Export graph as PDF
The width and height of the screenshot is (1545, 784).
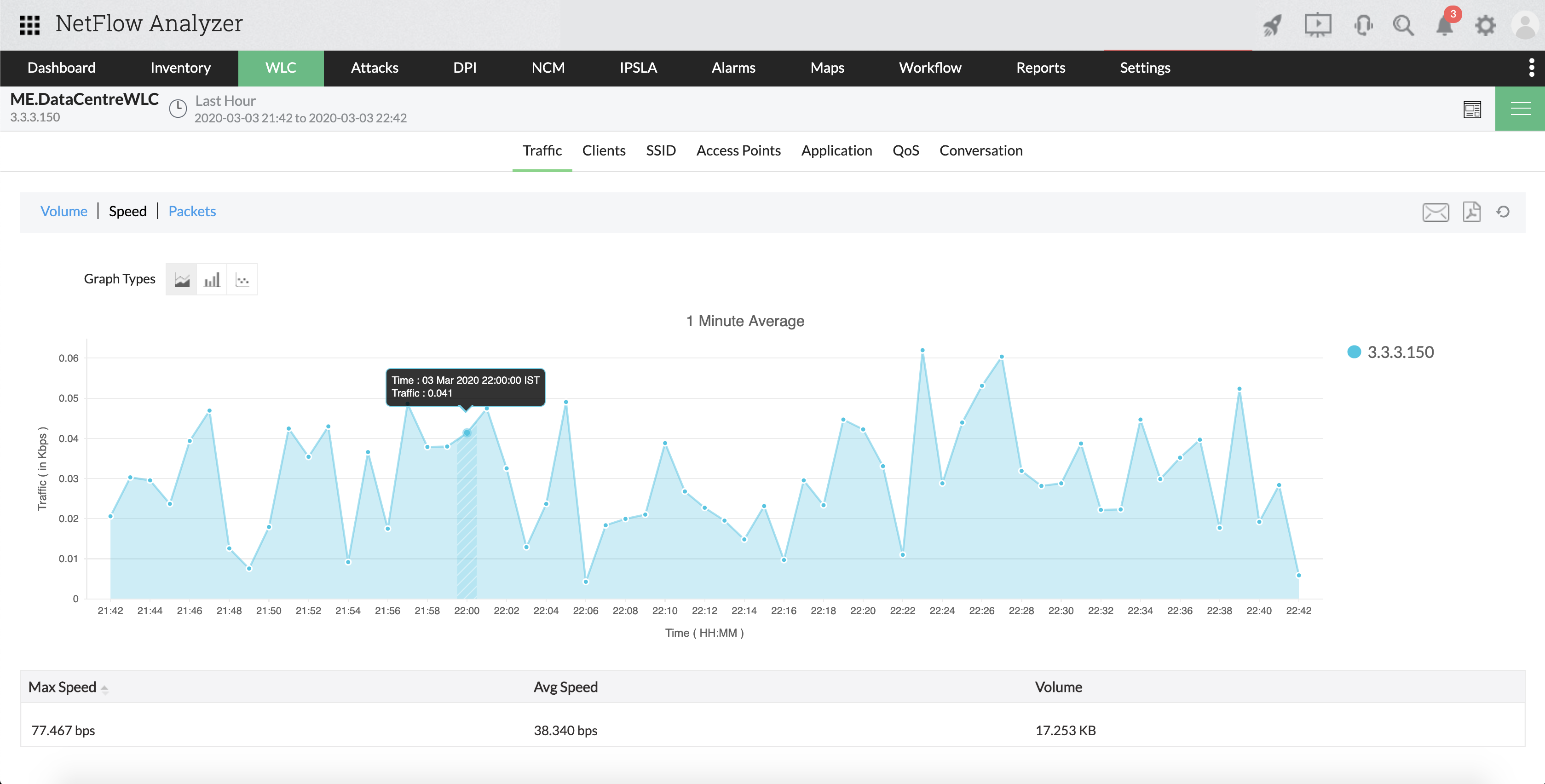point(1471,212)
